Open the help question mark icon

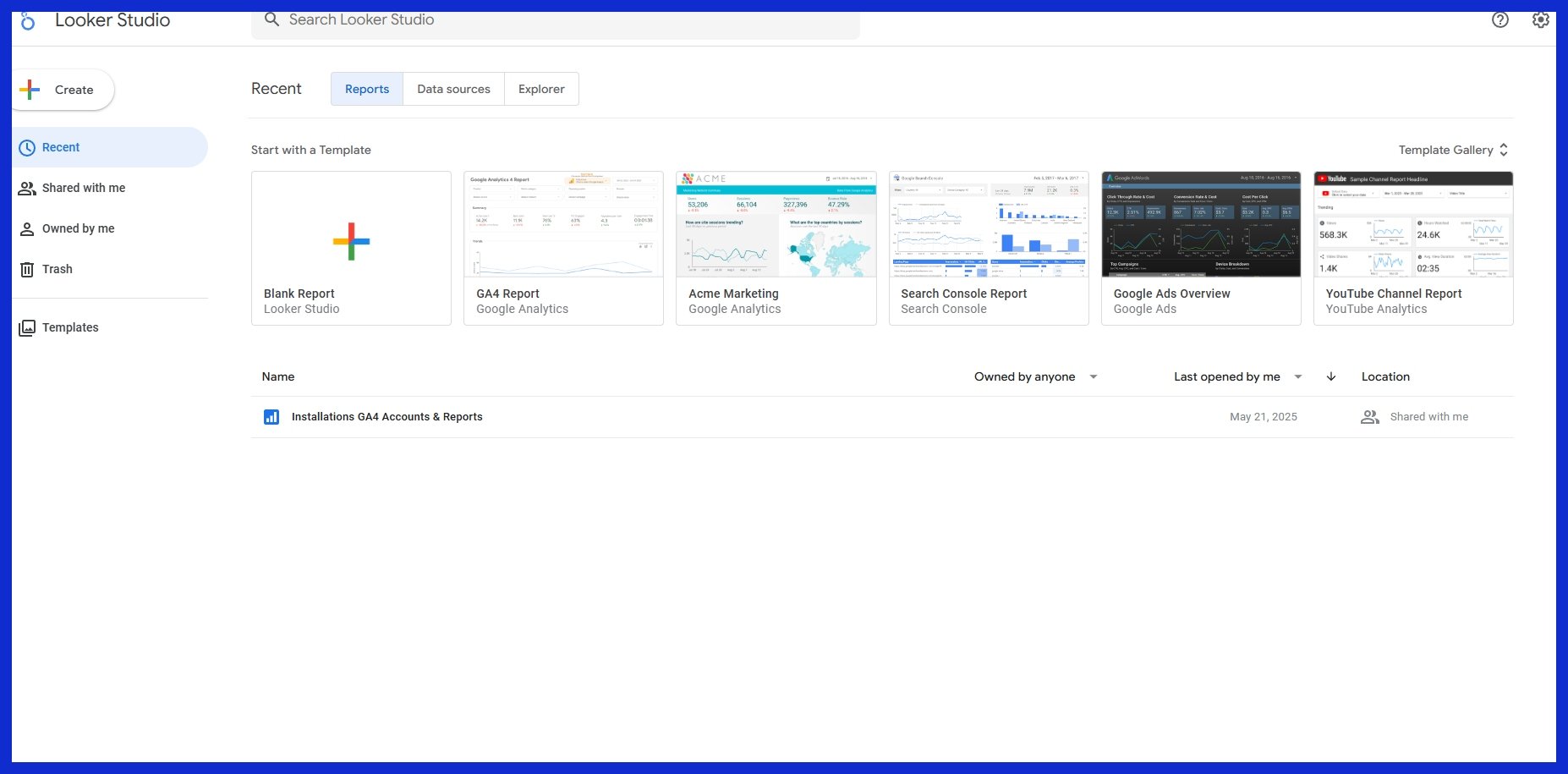tap(1500, 19)
